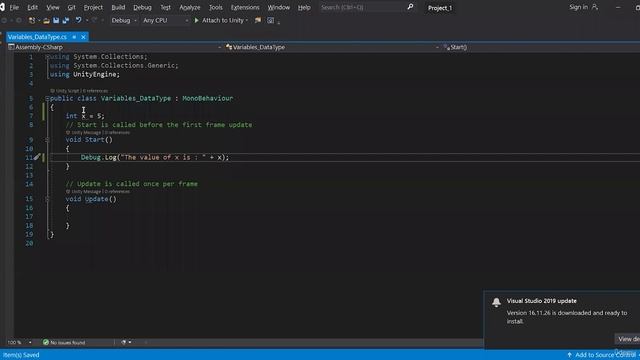Open the Any CPU platform dropdown
The width and height of the screenshot is (640, 360).
[165, 20]
